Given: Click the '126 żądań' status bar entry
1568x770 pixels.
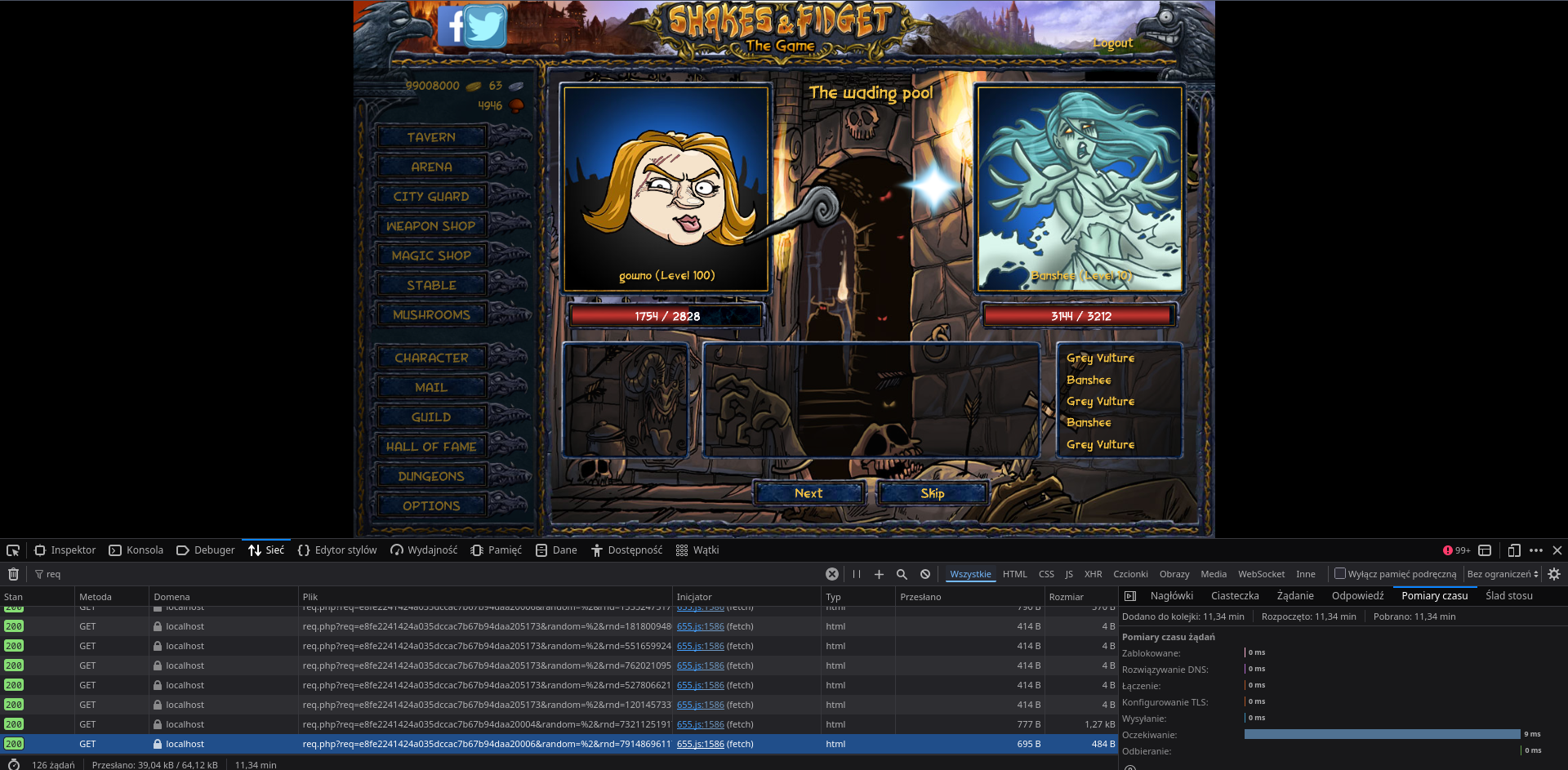Looking at the screenshot, I should [x=53, y=765].
